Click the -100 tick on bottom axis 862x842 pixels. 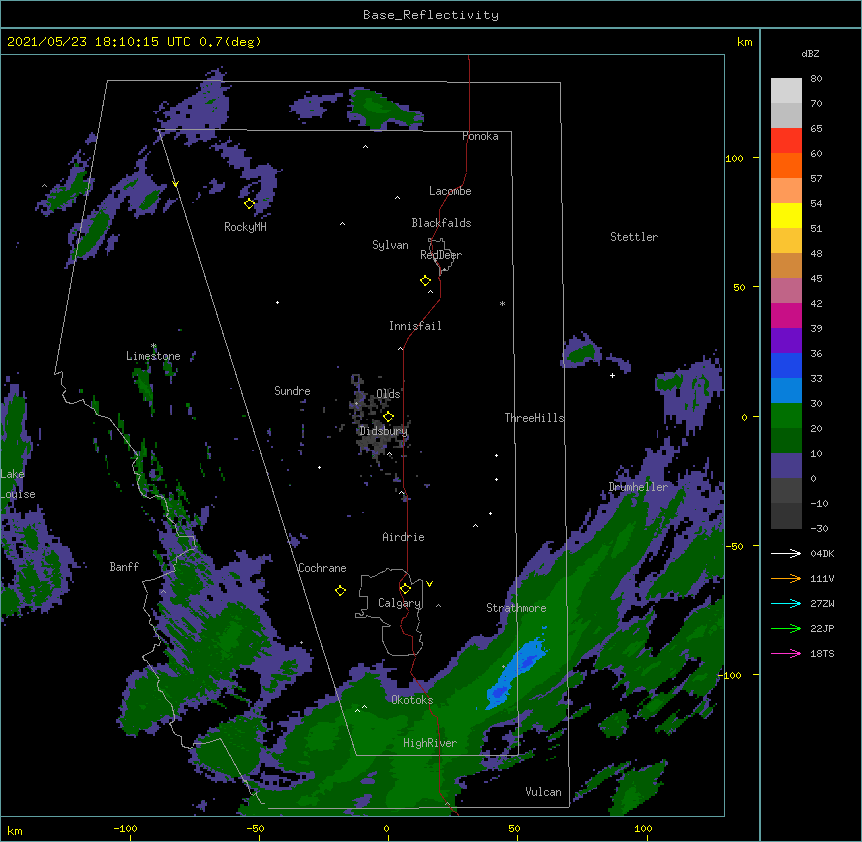click(126, 828)
